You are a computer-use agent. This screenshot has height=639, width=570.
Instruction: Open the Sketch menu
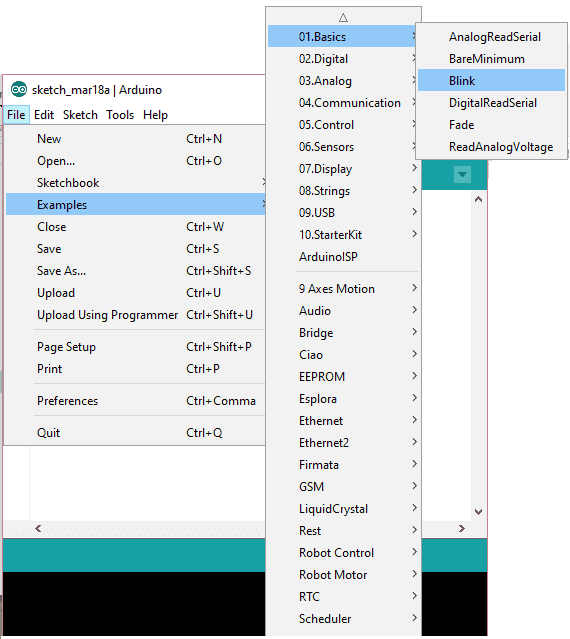coord(80,115)
